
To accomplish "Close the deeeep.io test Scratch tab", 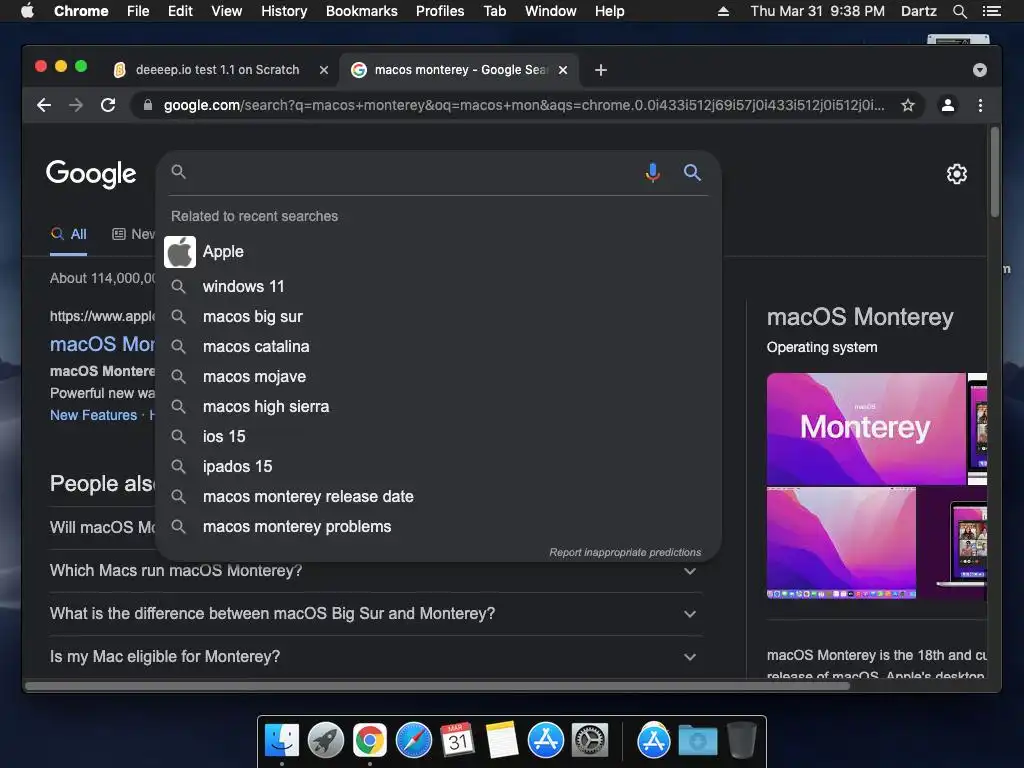I will 323,70.
